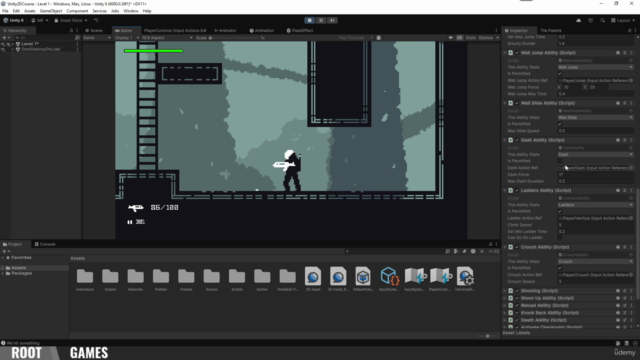
Task: Switch to the Animator tab
Action: pyautogui.click(x=225, y=31)
